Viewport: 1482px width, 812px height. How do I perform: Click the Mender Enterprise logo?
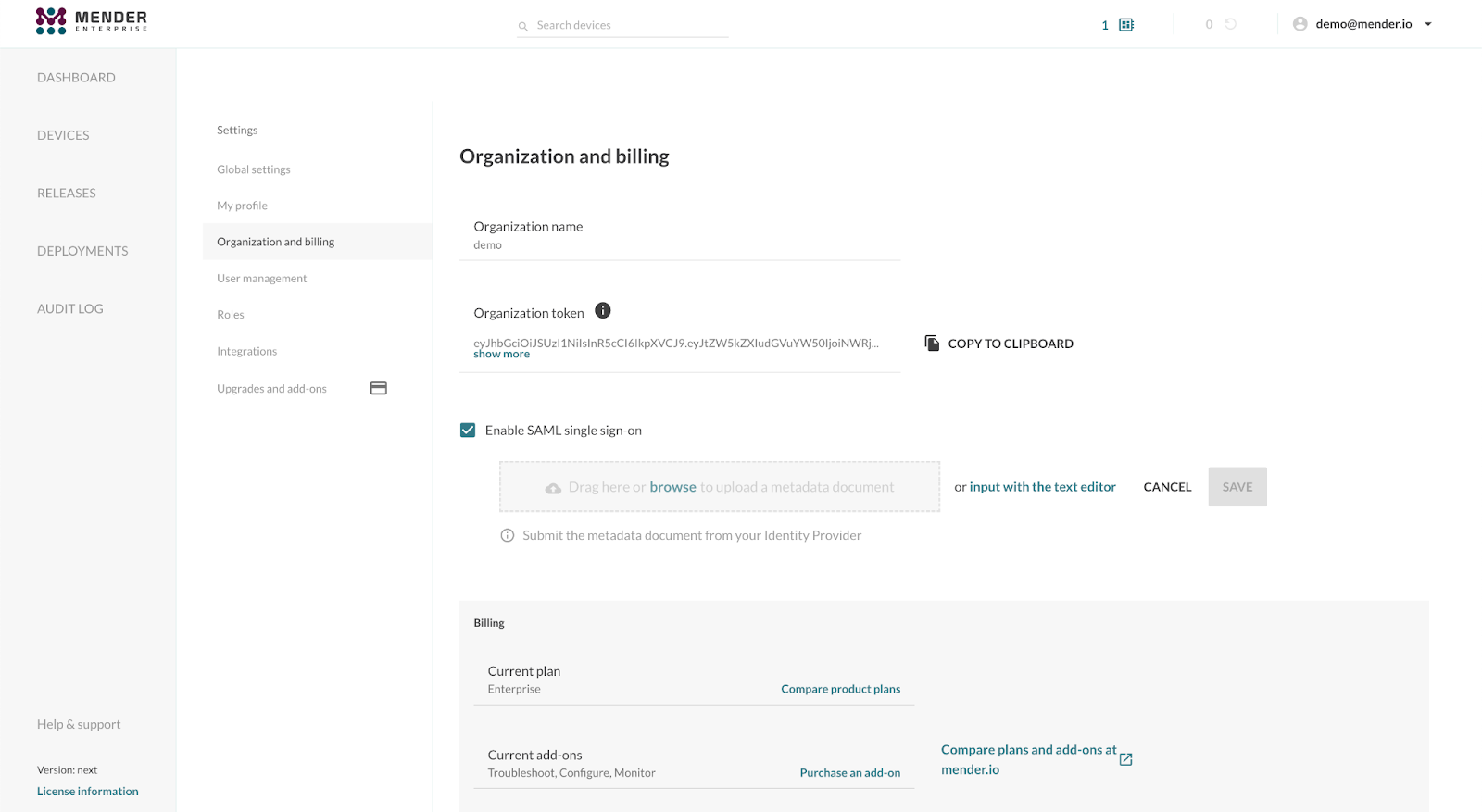tap(91, 20)
